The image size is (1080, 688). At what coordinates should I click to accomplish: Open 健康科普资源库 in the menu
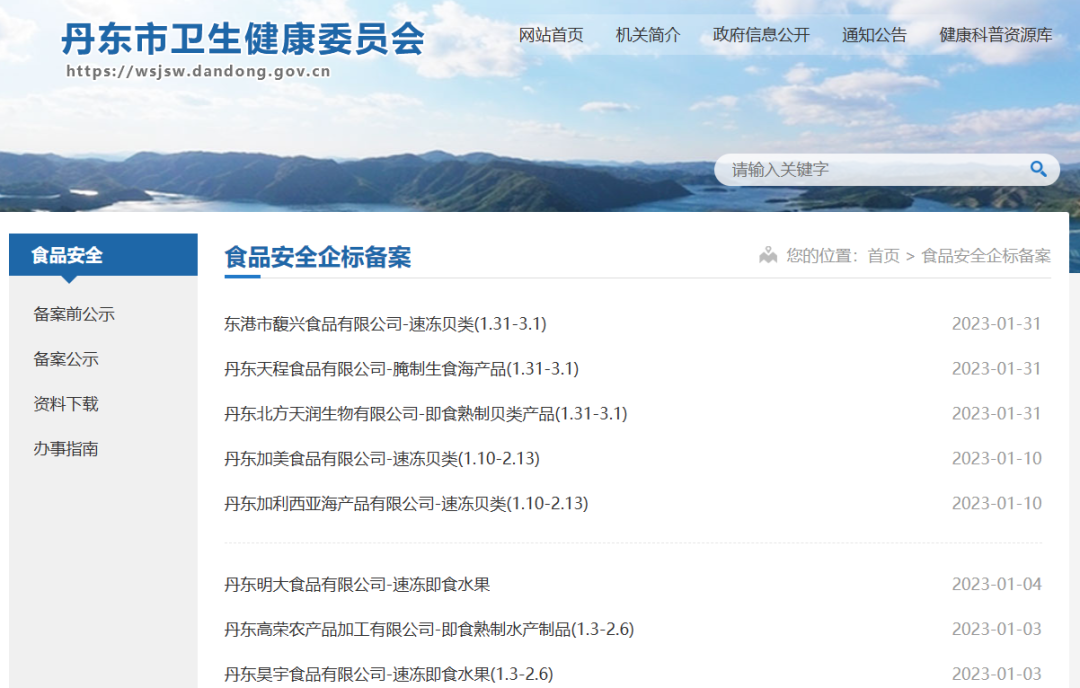pyautogui.click(x=995, y=35)
